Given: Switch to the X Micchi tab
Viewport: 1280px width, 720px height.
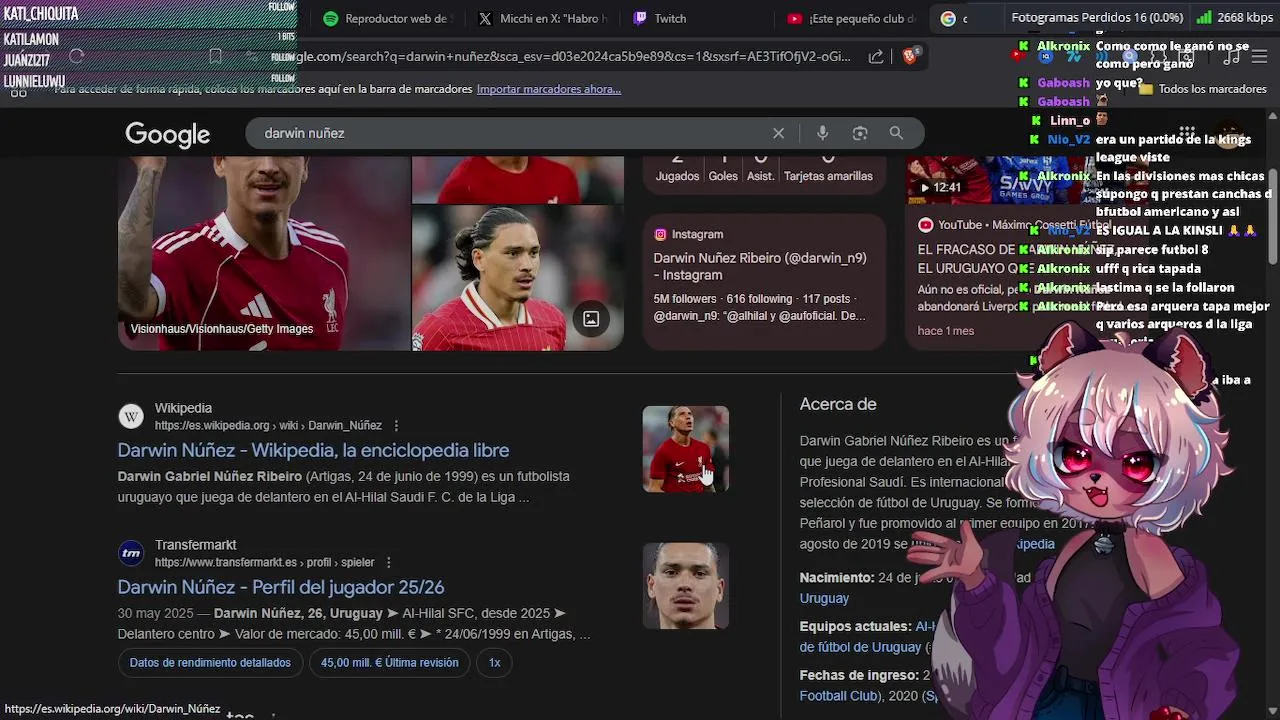Looking at the screenshot, I should pos(542,18).
